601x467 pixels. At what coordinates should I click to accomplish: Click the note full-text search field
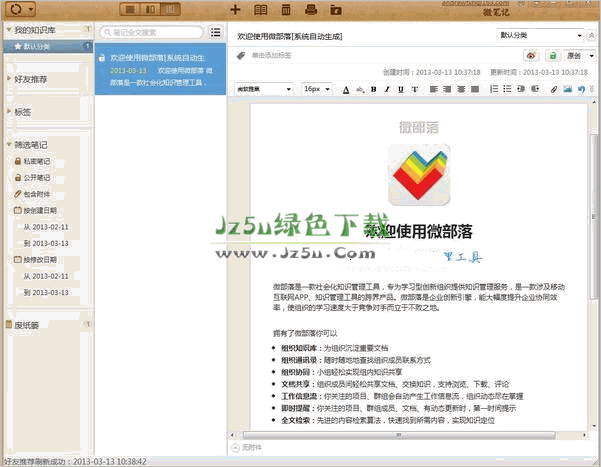click(x=151, y=32)
